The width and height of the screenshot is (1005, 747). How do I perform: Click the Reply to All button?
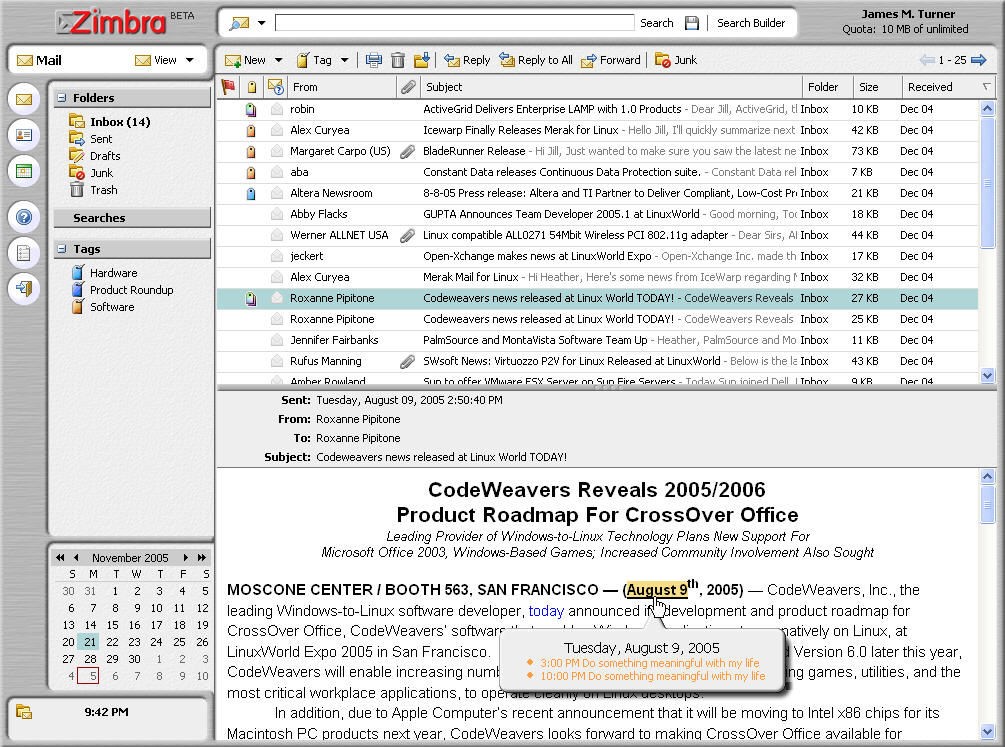[536, 60]
